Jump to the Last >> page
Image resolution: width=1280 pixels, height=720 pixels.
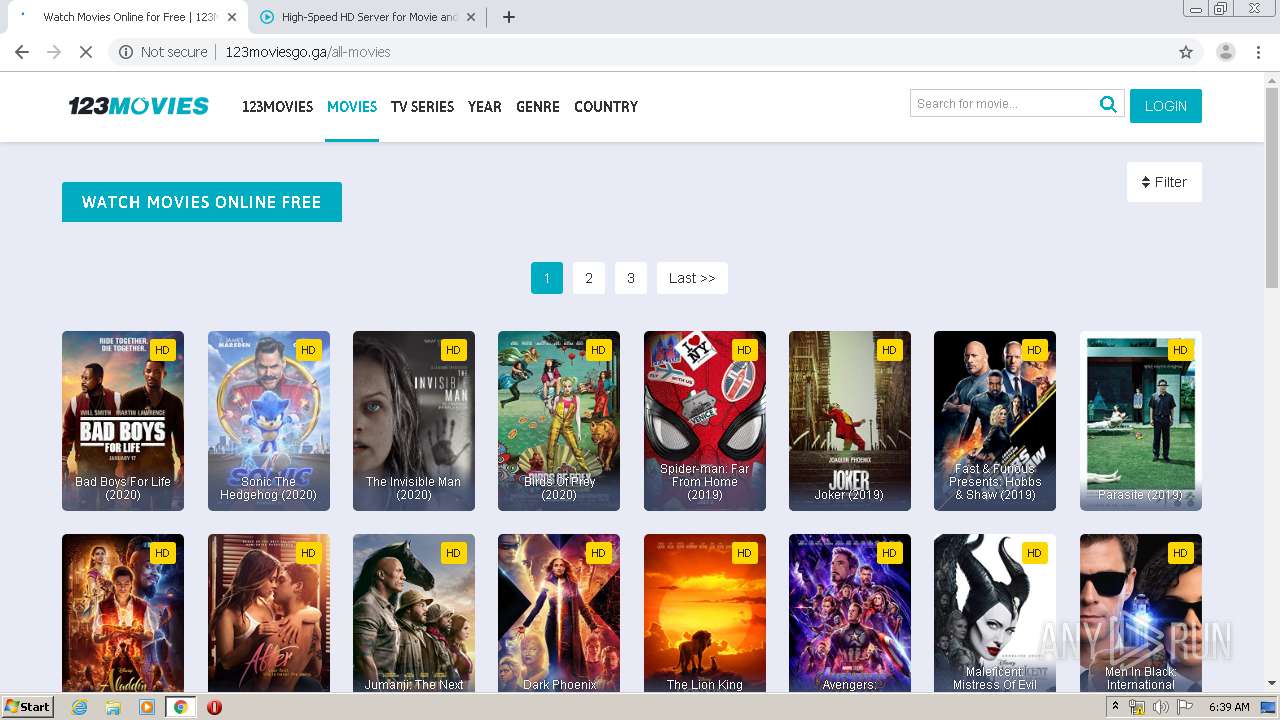click(x=692, y=278)
